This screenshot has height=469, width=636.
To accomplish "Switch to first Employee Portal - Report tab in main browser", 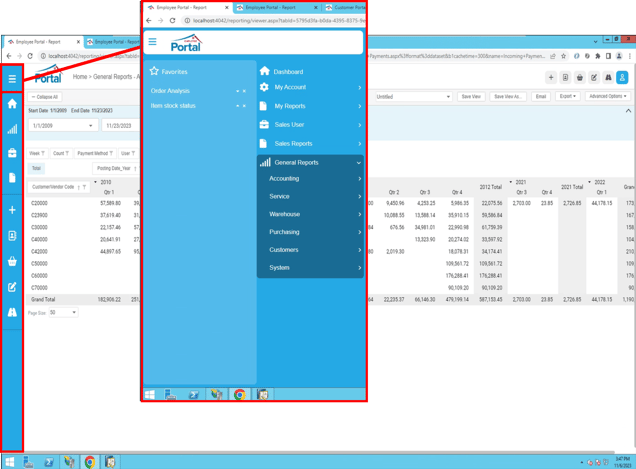I will (x=43, y=42).
